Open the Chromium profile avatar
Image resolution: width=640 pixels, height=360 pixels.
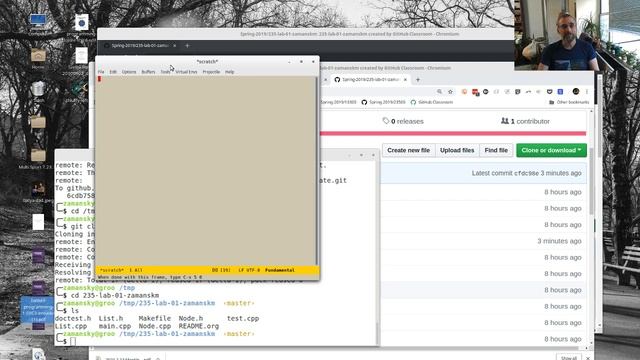(x=576, y=91)
